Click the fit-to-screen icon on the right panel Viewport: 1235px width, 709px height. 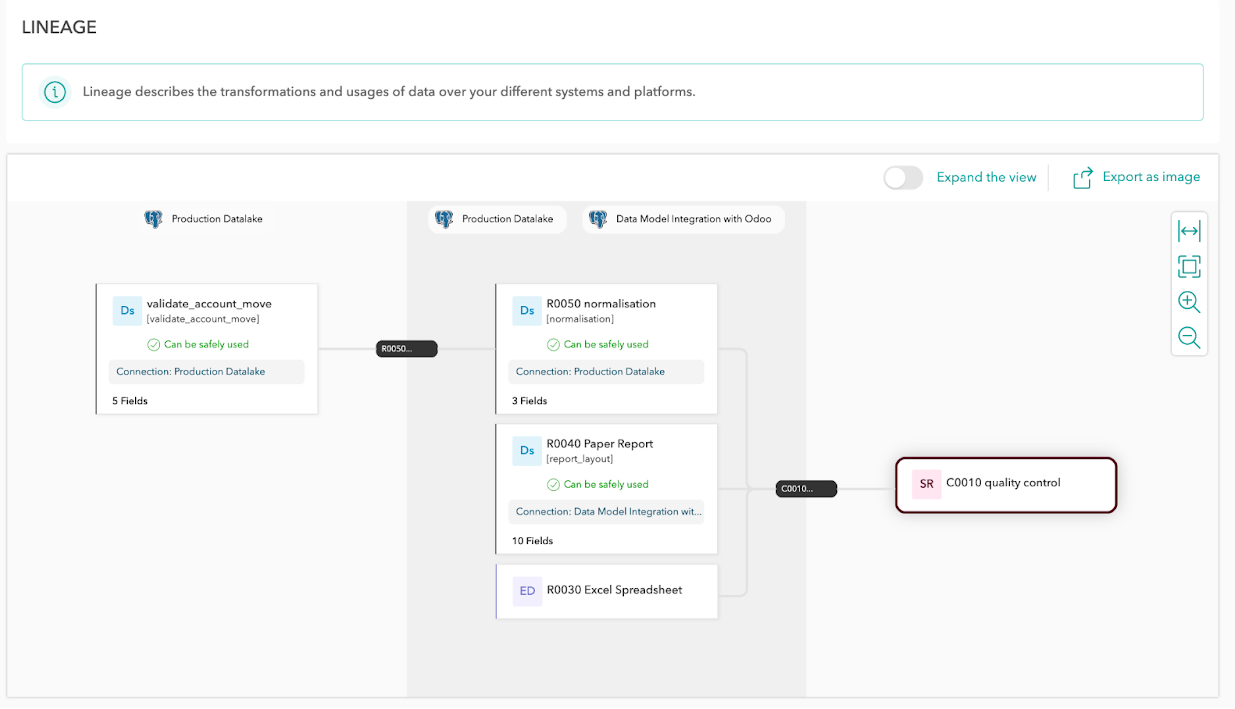1189,266
